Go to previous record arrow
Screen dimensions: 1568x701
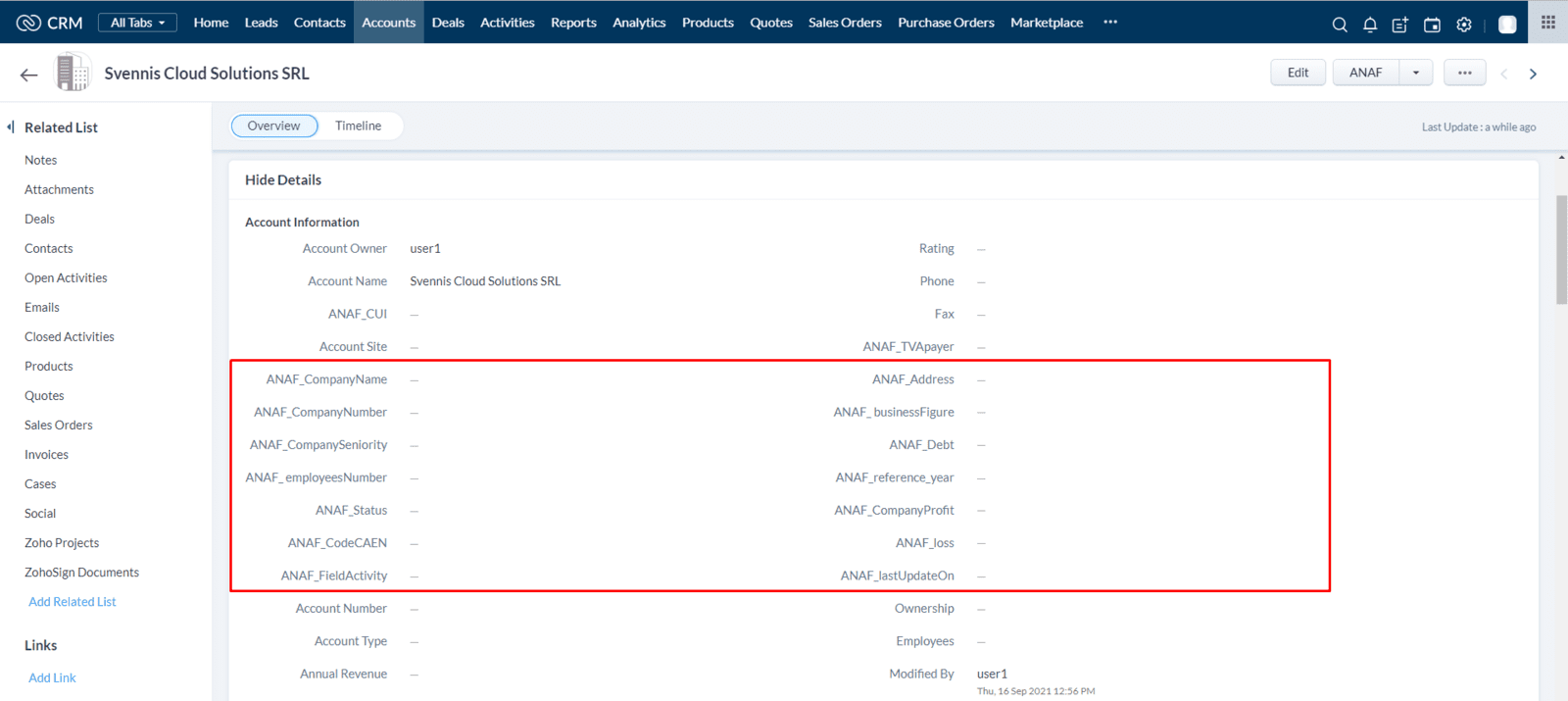(1504, 74)
